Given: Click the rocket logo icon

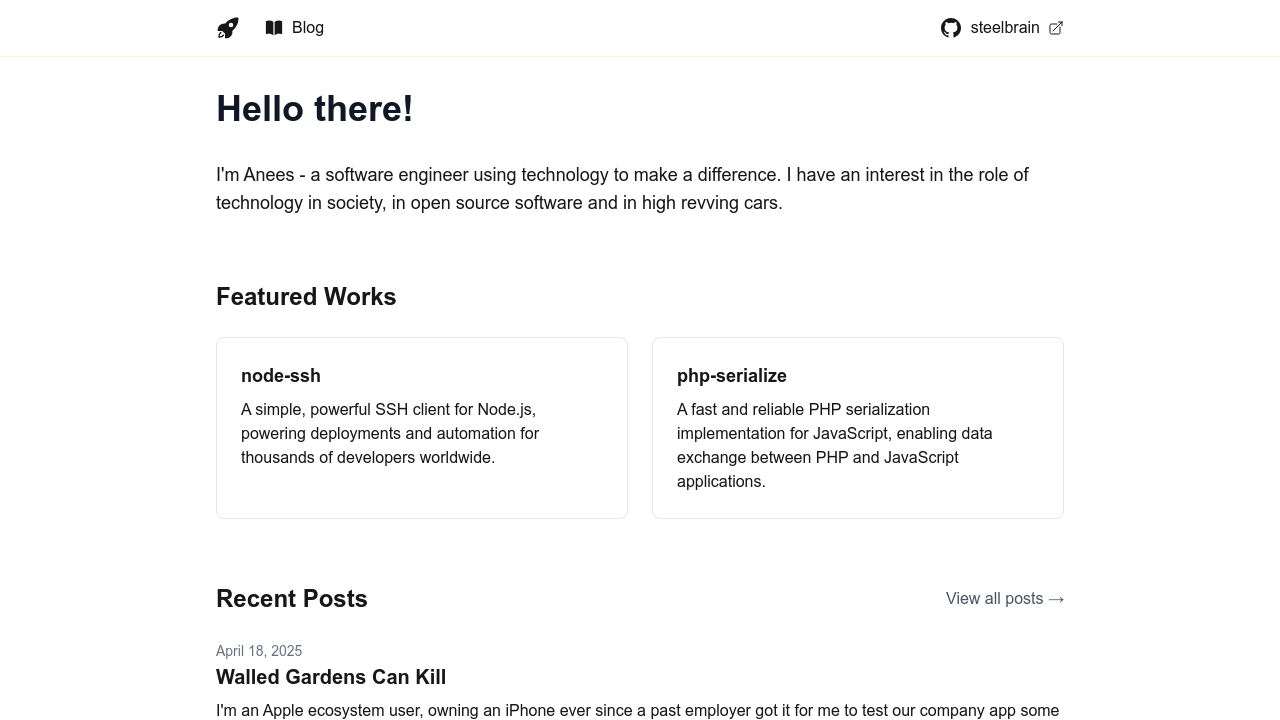Looking at the screenshot, I should pos(228,28).
